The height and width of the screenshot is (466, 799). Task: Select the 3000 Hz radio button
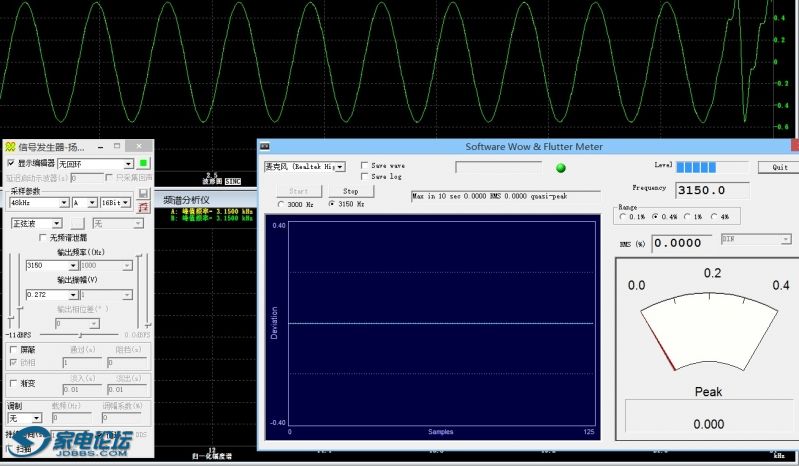pos(281,204)
